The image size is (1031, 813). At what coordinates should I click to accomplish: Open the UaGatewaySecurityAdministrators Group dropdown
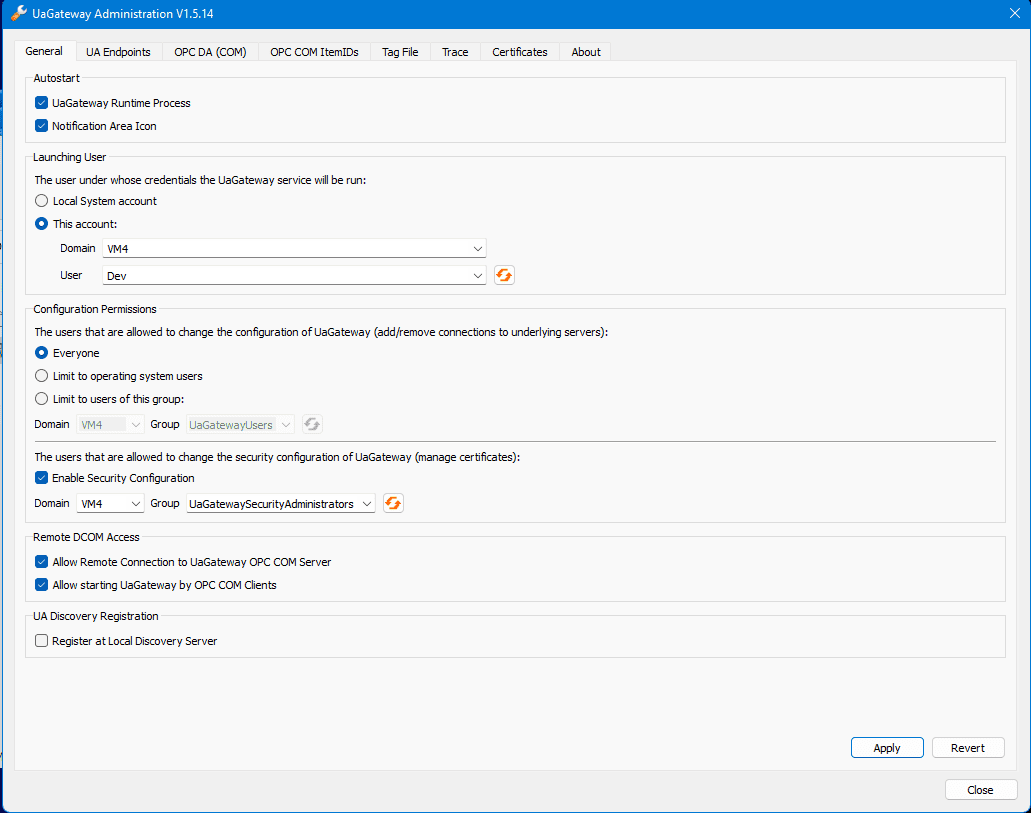(281, 504)
